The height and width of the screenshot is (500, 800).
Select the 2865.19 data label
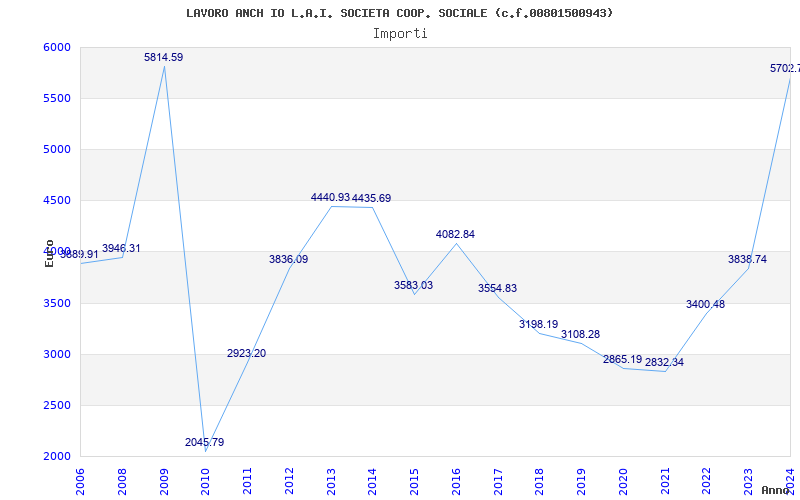[622, 359]
